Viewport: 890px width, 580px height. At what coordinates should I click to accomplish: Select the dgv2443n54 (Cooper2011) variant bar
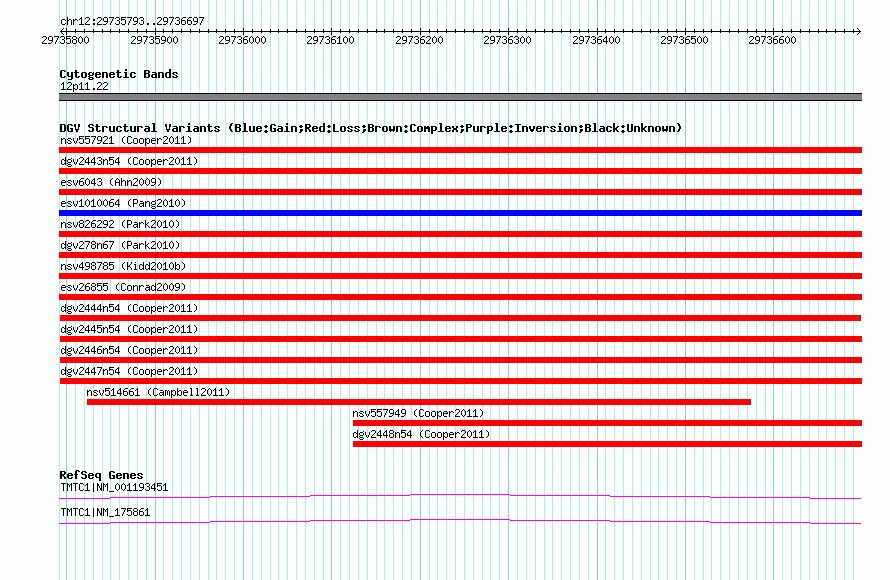(460, 171)
